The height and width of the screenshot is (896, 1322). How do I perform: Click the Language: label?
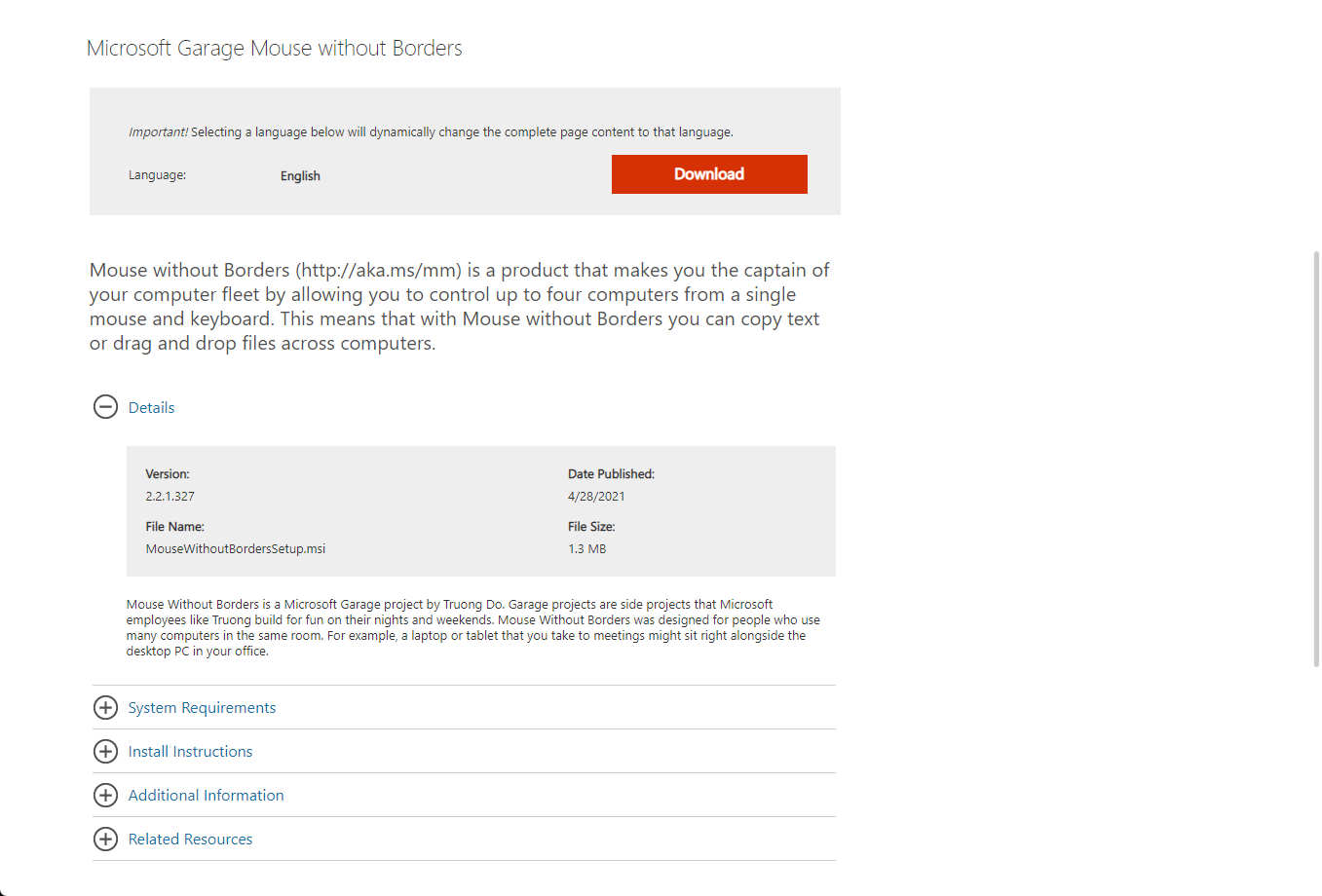(x=157, y=175)
